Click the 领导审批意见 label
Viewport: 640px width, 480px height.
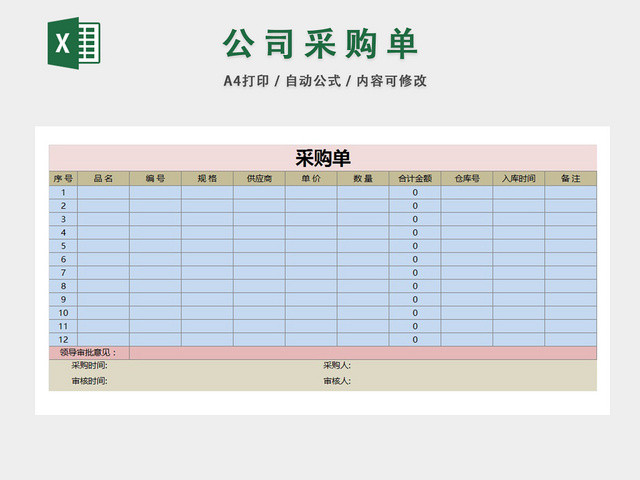pos(88,353)
